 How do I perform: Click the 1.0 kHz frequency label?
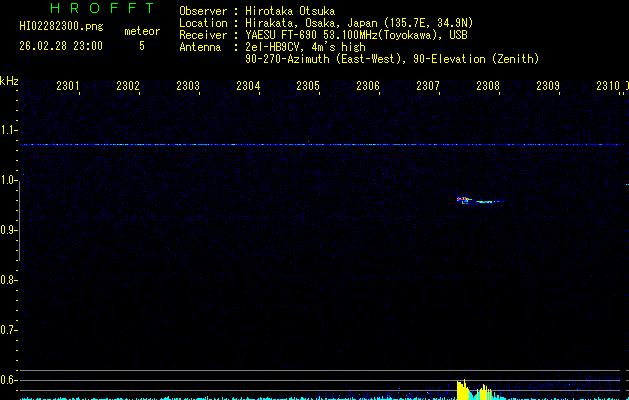(9, 180)
